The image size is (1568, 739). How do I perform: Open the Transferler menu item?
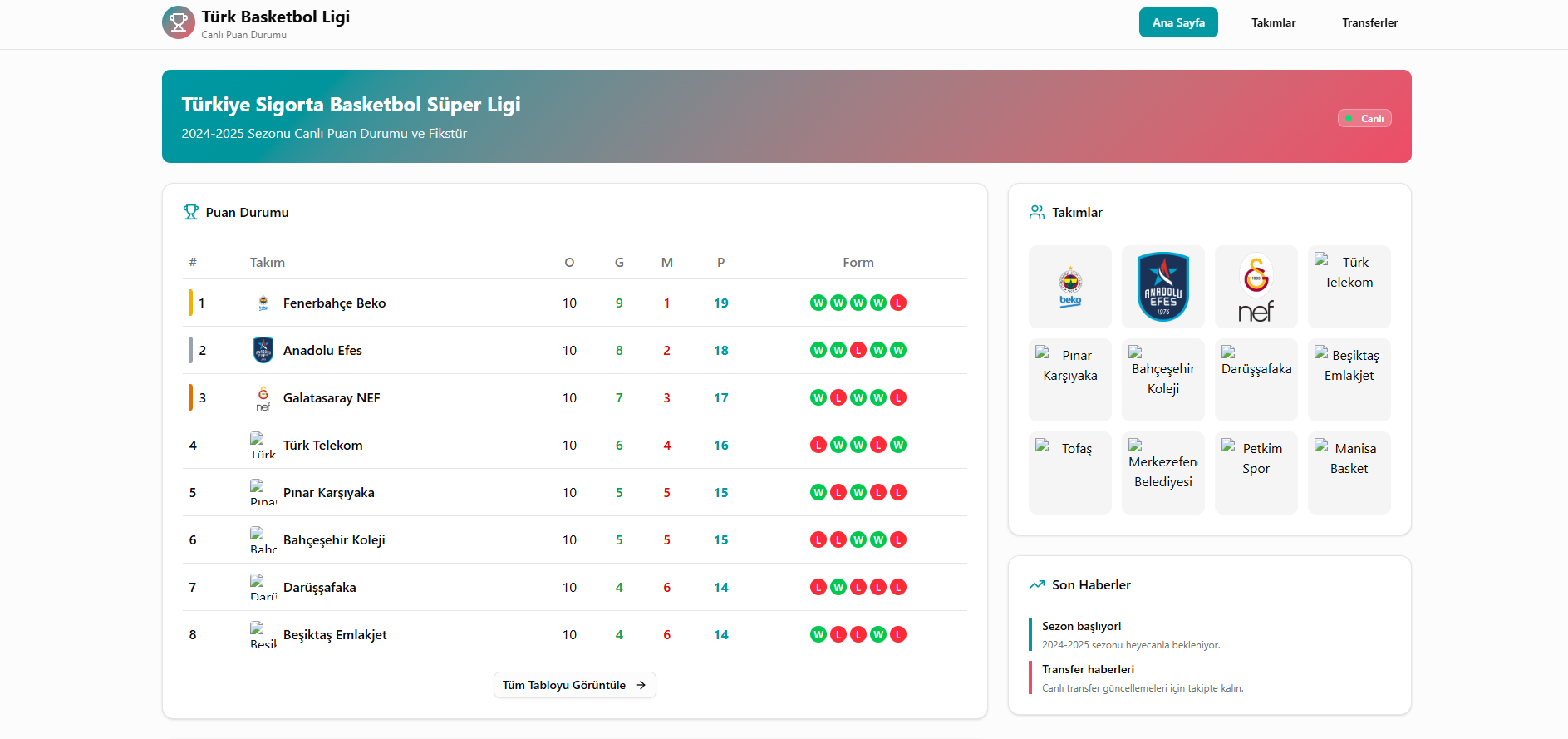tap(1369, 22)
